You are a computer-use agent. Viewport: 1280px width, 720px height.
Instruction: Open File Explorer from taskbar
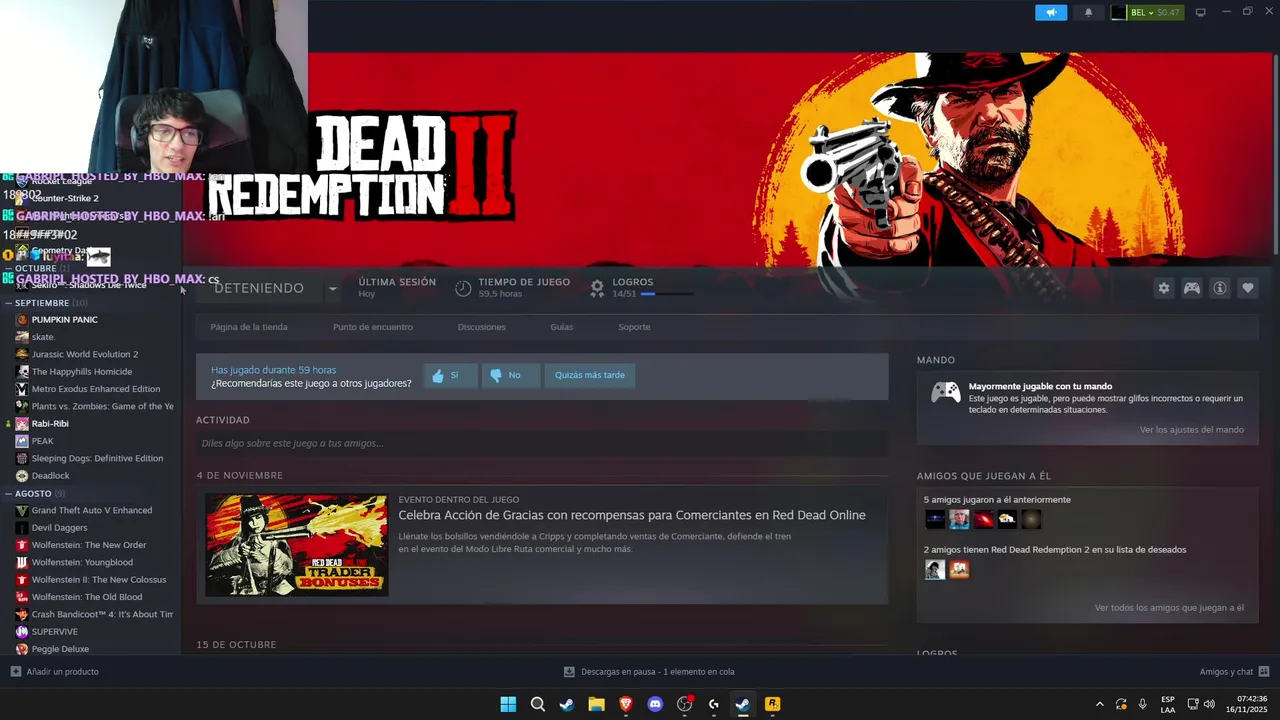click(596, 704)
